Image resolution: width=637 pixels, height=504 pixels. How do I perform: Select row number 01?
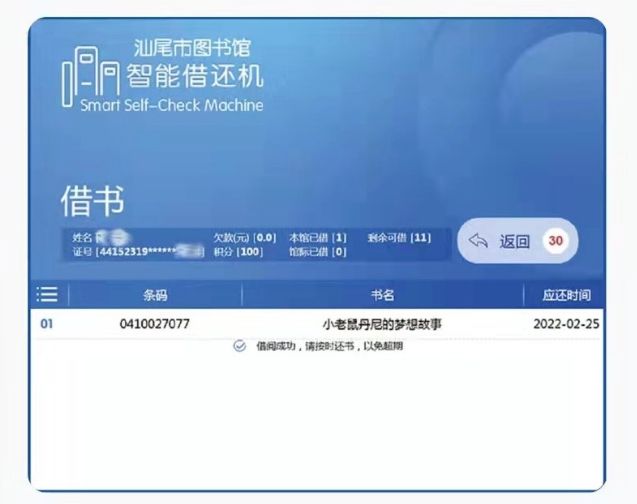pos(47,324)
